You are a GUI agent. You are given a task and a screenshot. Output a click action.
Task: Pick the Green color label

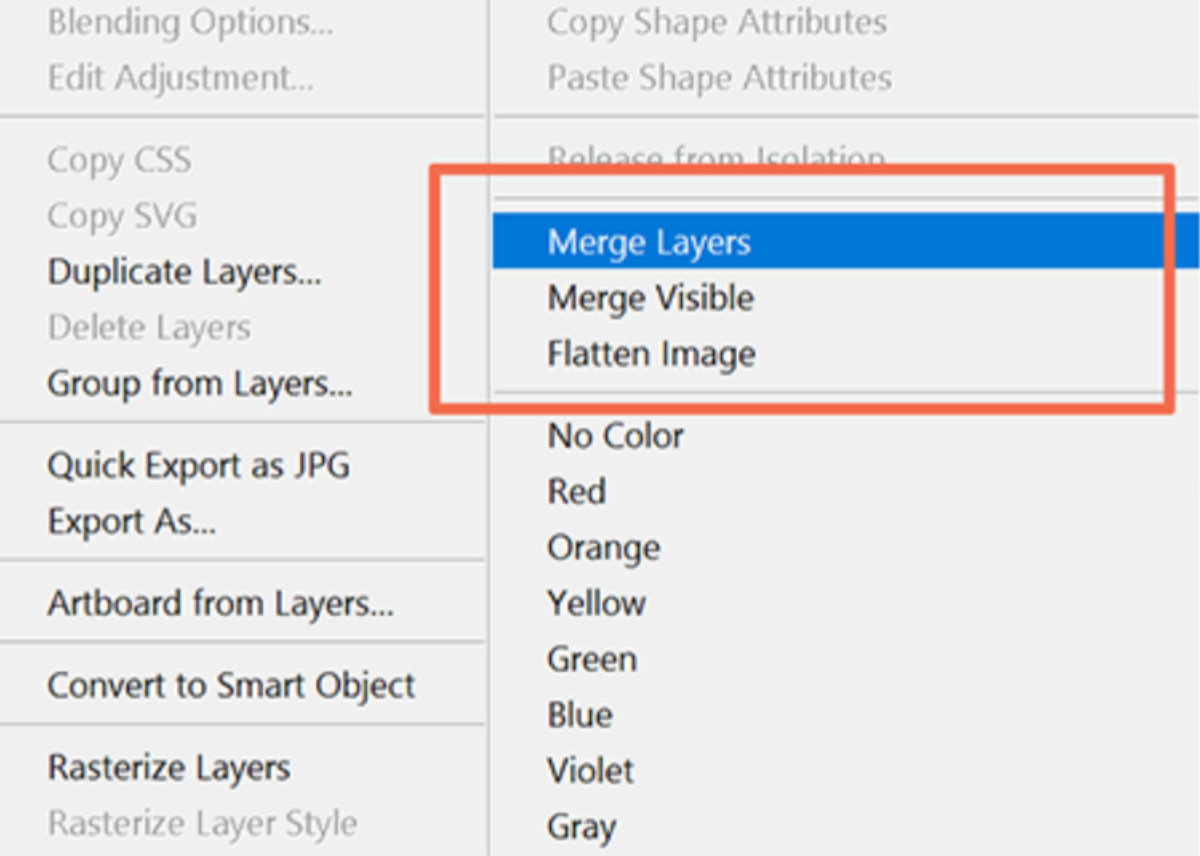(591, 659)
